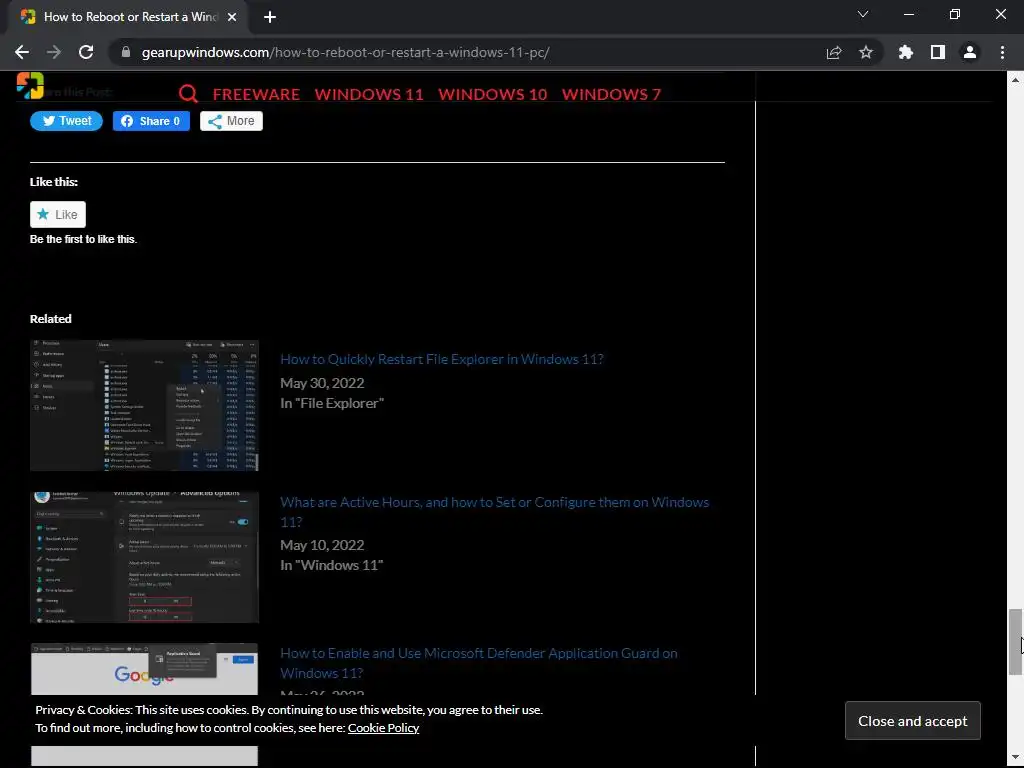Screen dimensions: 1024x768
Task: Open the WINDOWS 10 menu item
Action: point(492,94)
